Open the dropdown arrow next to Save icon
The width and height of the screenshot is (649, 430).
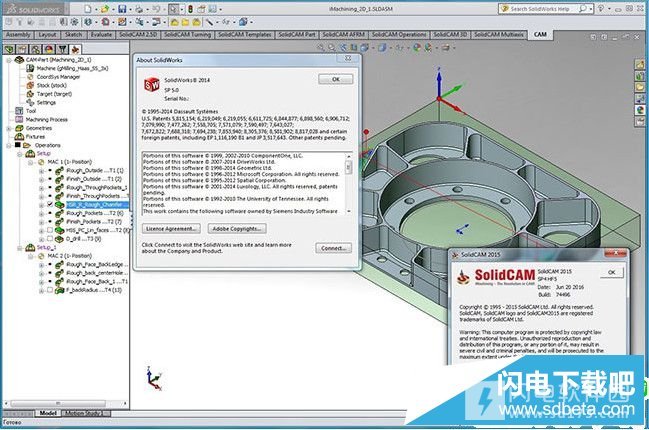pyautogui.click(x=130, y=9)
